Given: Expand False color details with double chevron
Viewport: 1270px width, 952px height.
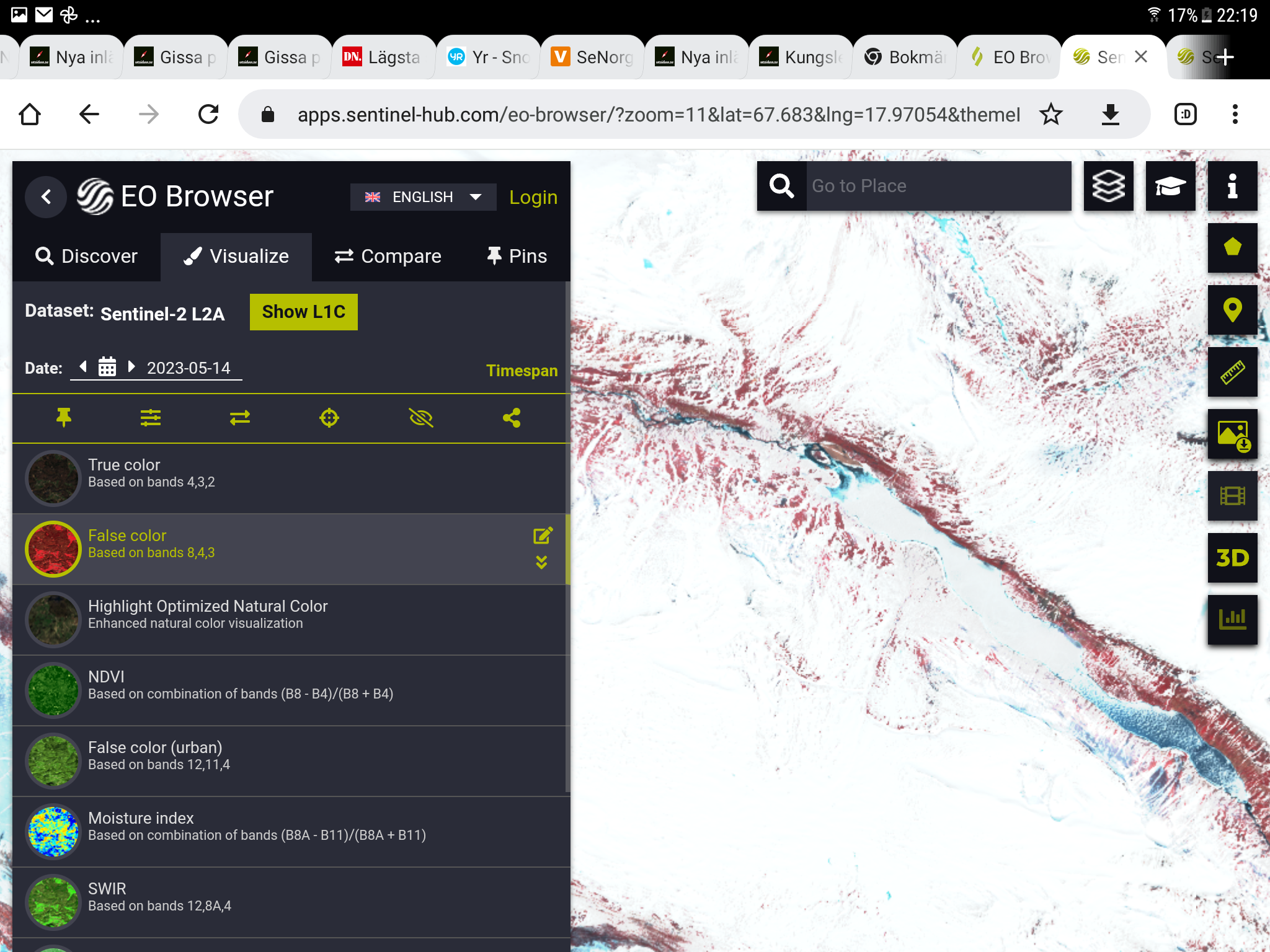Looking at the screenshot, I should point(541,562).
